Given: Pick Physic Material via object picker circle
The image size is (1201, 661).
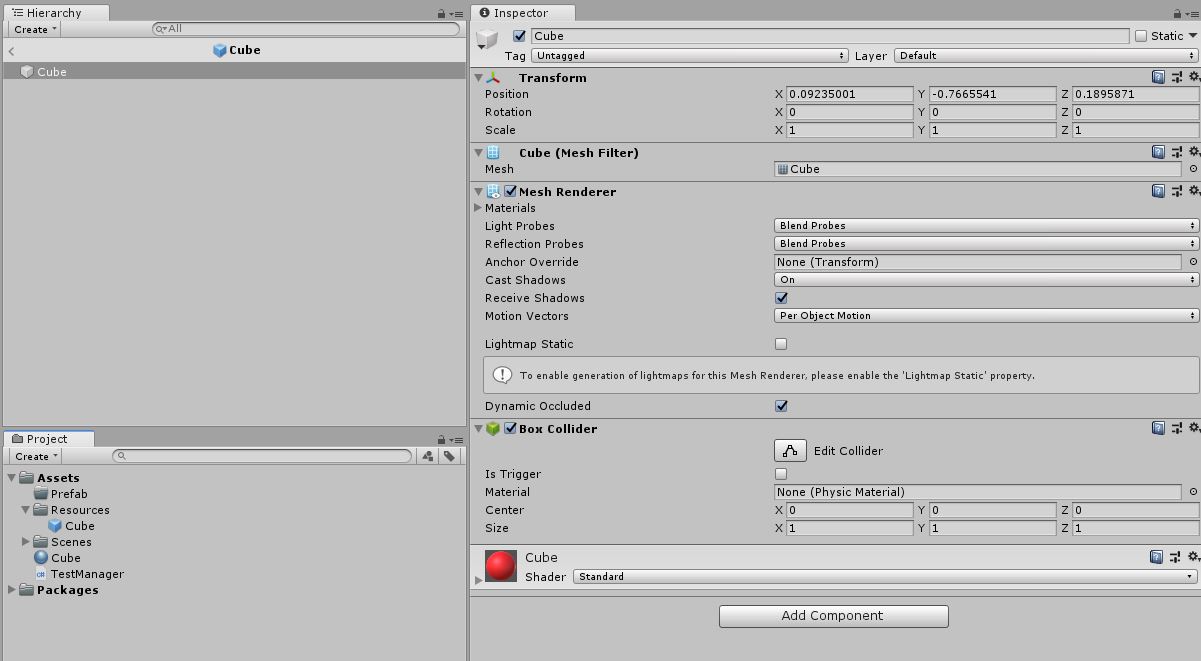Looking at the screenshot, I should (1192, 492).
